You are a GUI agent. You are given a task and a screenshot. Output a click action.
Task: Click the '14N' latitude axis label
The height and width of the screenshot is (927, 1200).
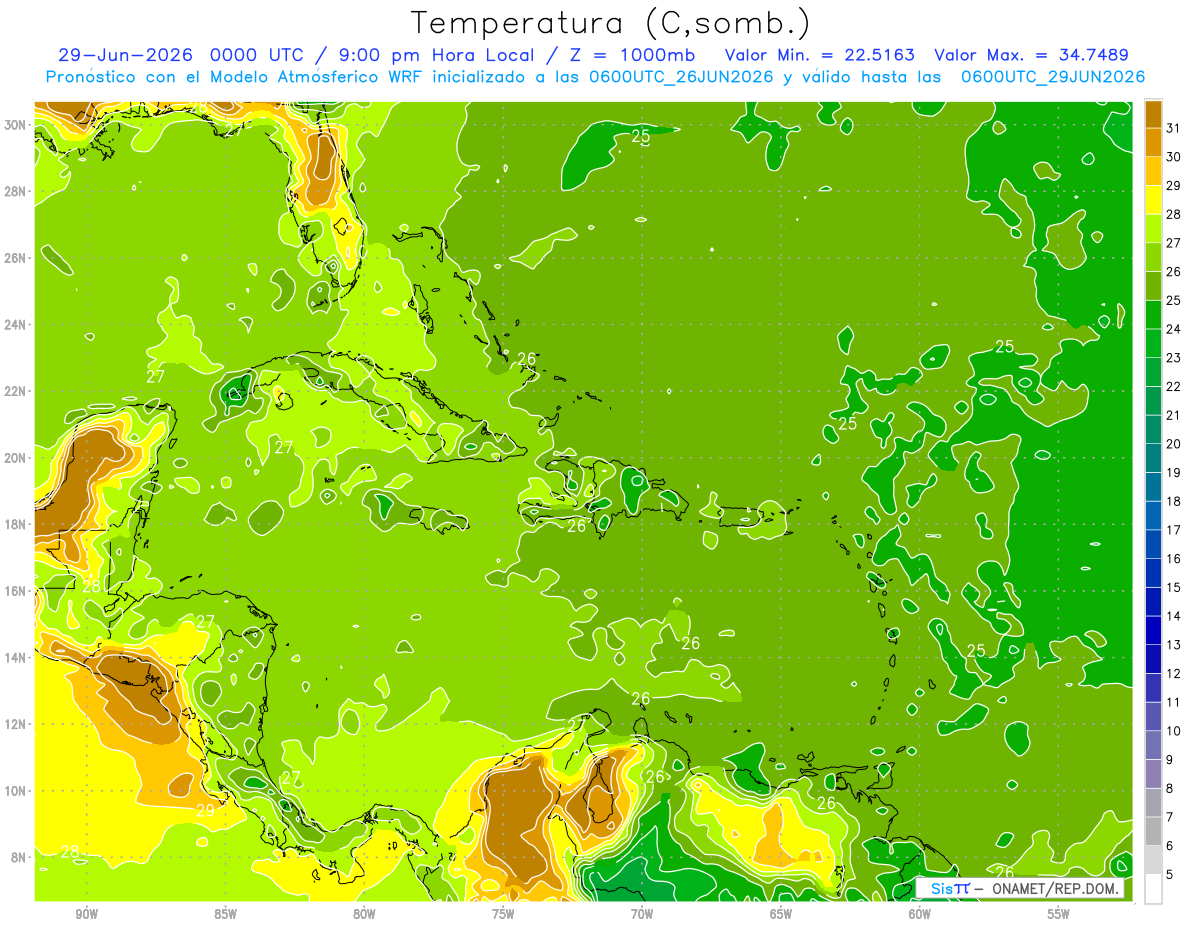coord(16,657)
